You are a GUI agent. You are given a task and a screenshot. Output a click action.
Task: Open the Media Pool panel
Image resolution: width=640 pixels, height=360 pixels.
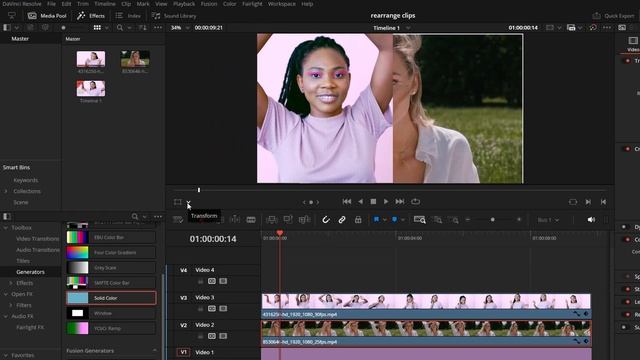(47, 16)
